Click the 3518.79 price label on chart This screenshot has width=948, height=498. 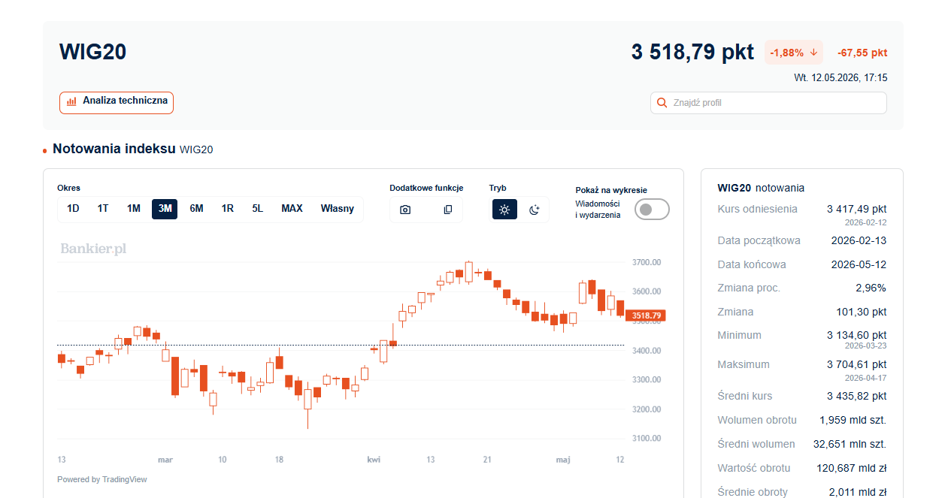coord(646,315)
